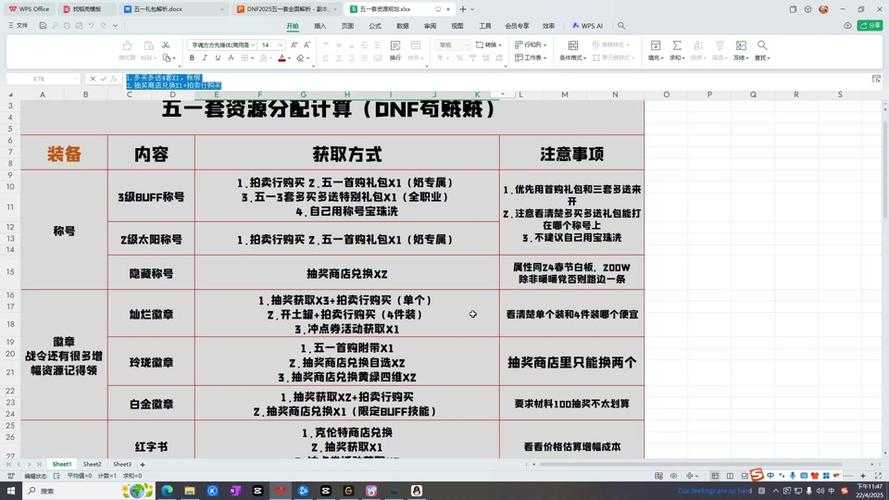
Task: Open the rows and columns (行和列) dropdown
Action: 531,45
